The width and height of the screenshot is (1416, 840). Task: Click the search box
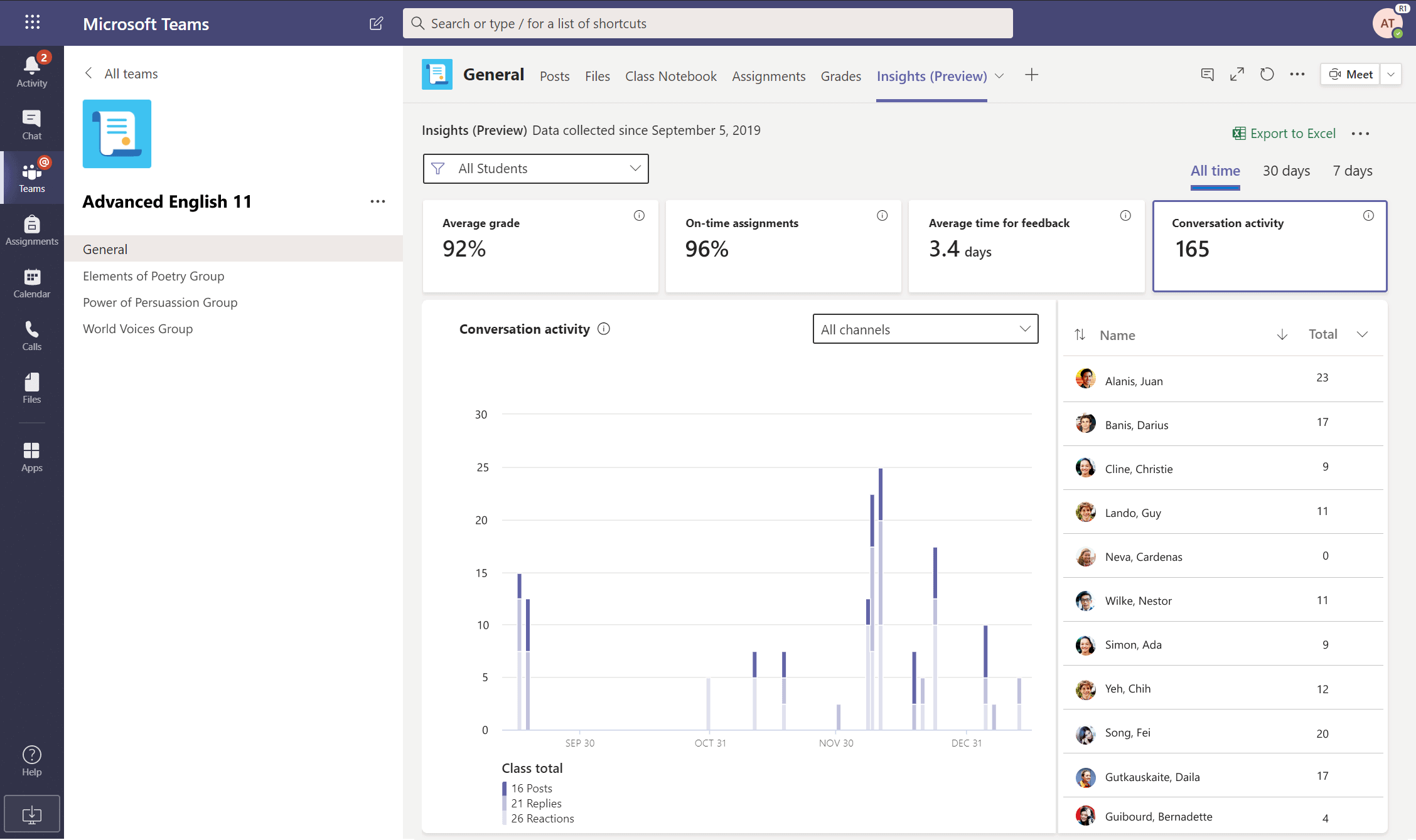pos(707,24)
